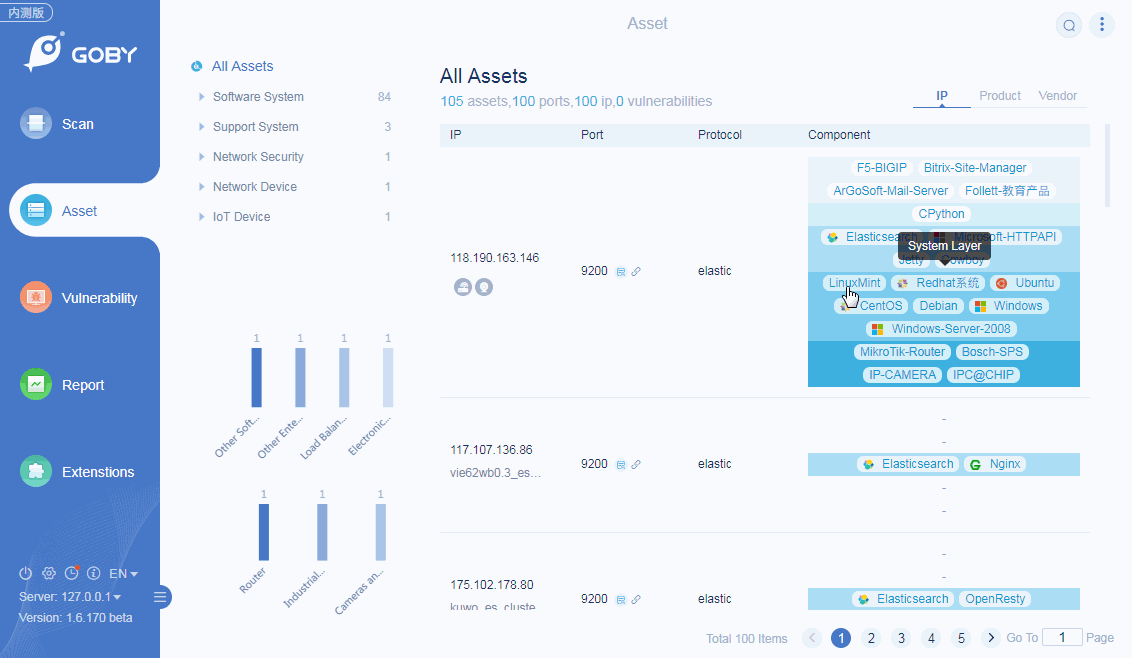
Task: Open the Vulnerability section in sidebar
Action: (79, 298)
